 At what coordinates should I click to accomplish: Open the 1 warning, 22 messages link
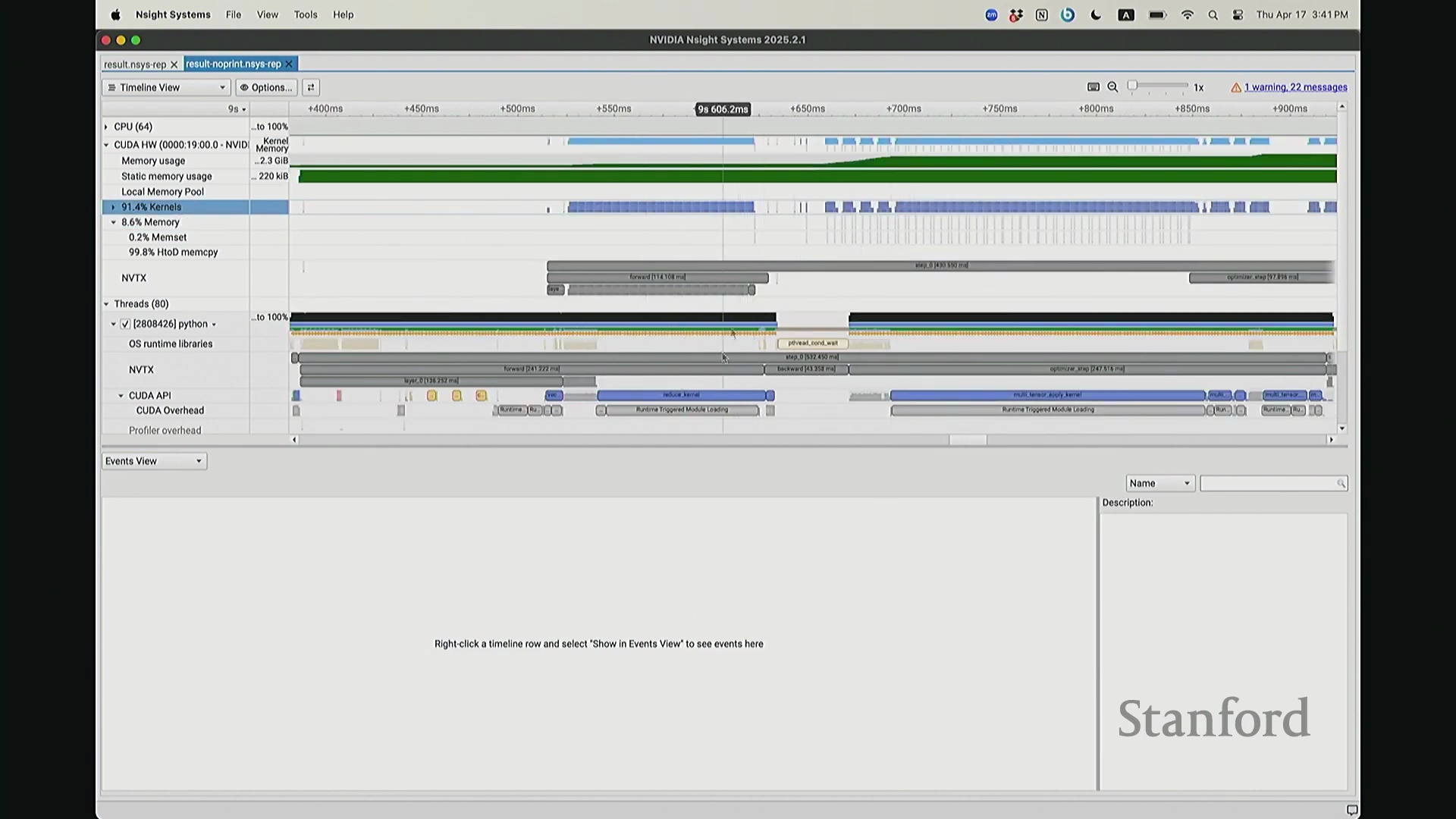pos(1295,87)
